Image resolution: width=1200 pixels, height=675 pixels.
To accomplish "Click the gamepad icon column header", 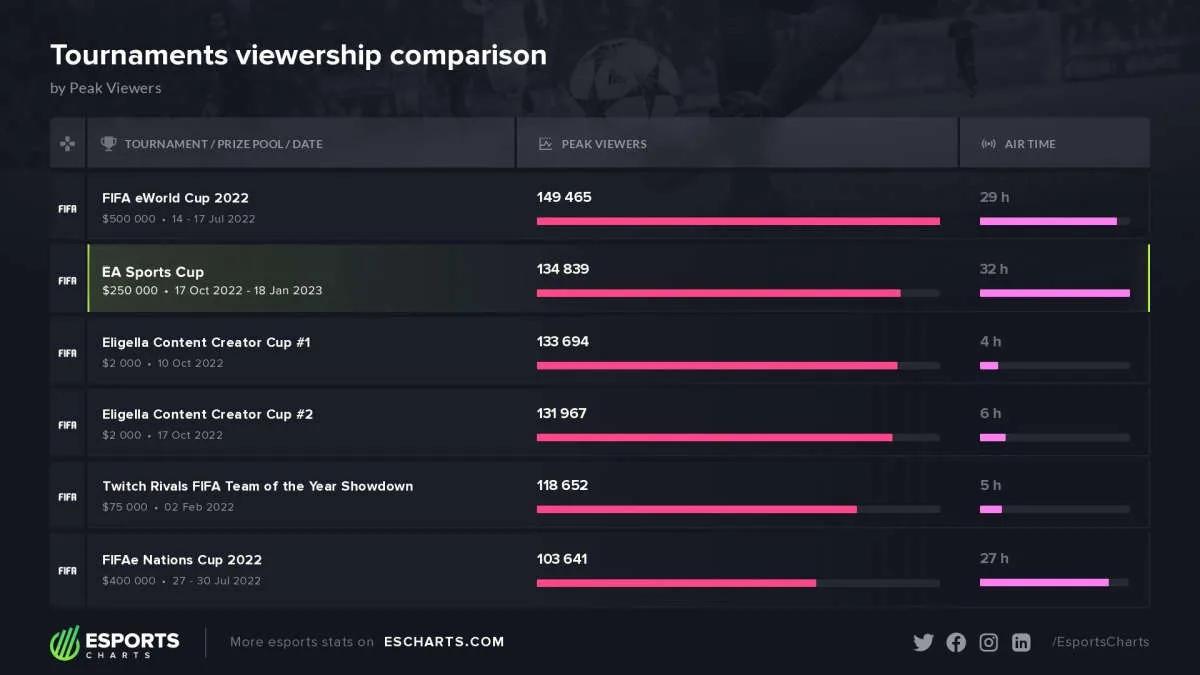I will point(68,143).
